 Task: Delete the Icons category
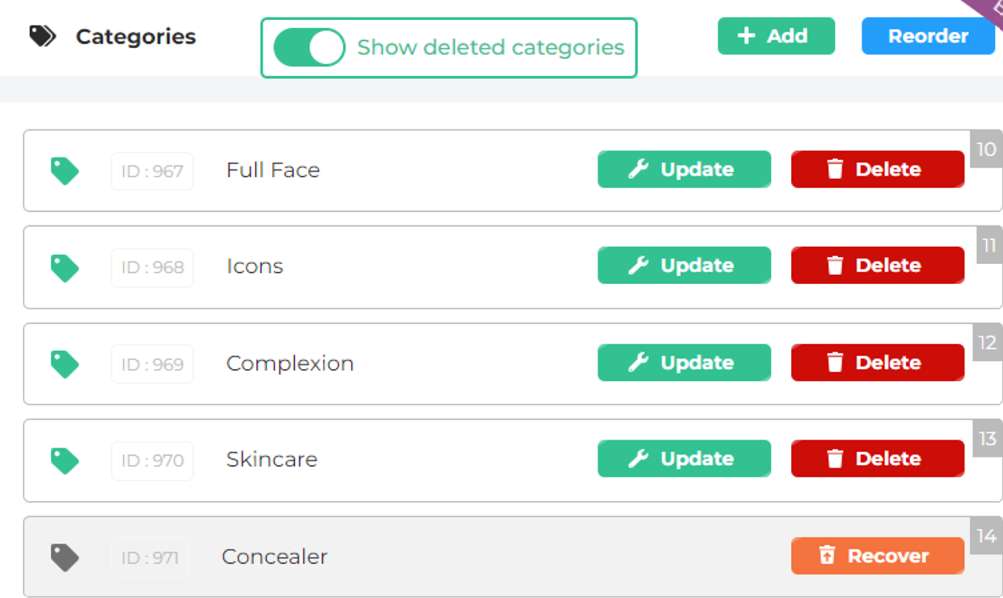coord(877,266)
